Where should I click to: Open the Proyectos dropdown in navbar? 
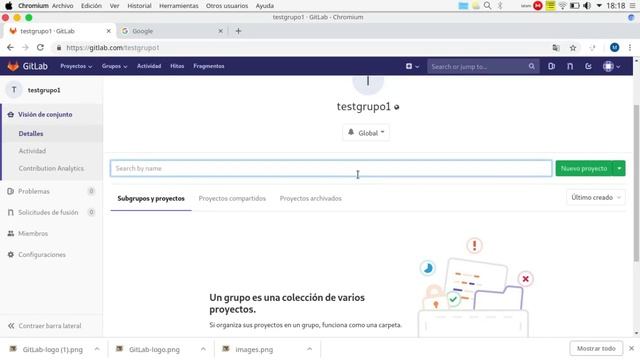click(76, 66)
